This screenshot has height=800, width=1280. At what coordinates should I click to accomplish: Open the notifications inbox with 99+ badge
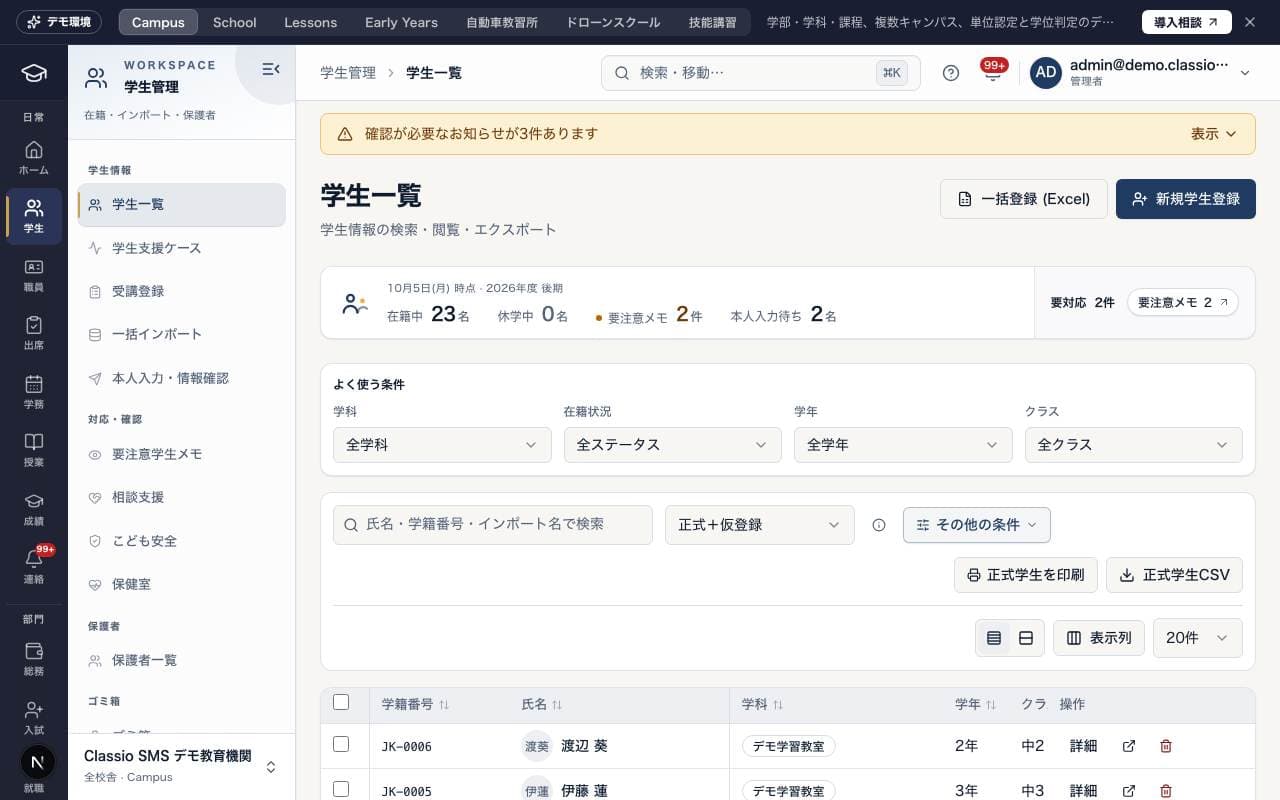[x=993, y=73]
